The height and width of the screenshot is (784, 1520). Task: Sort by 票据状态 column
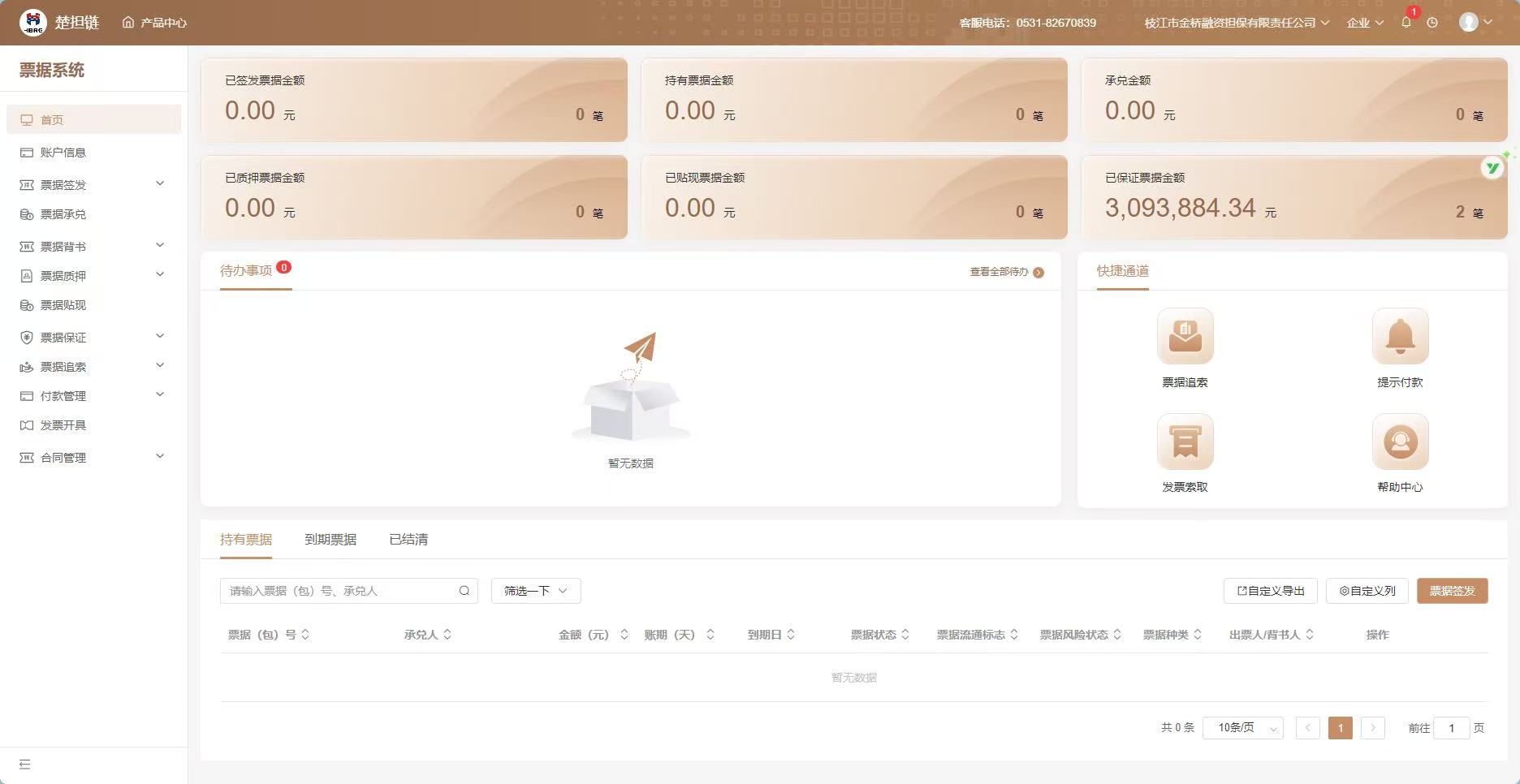click(905, 635)
